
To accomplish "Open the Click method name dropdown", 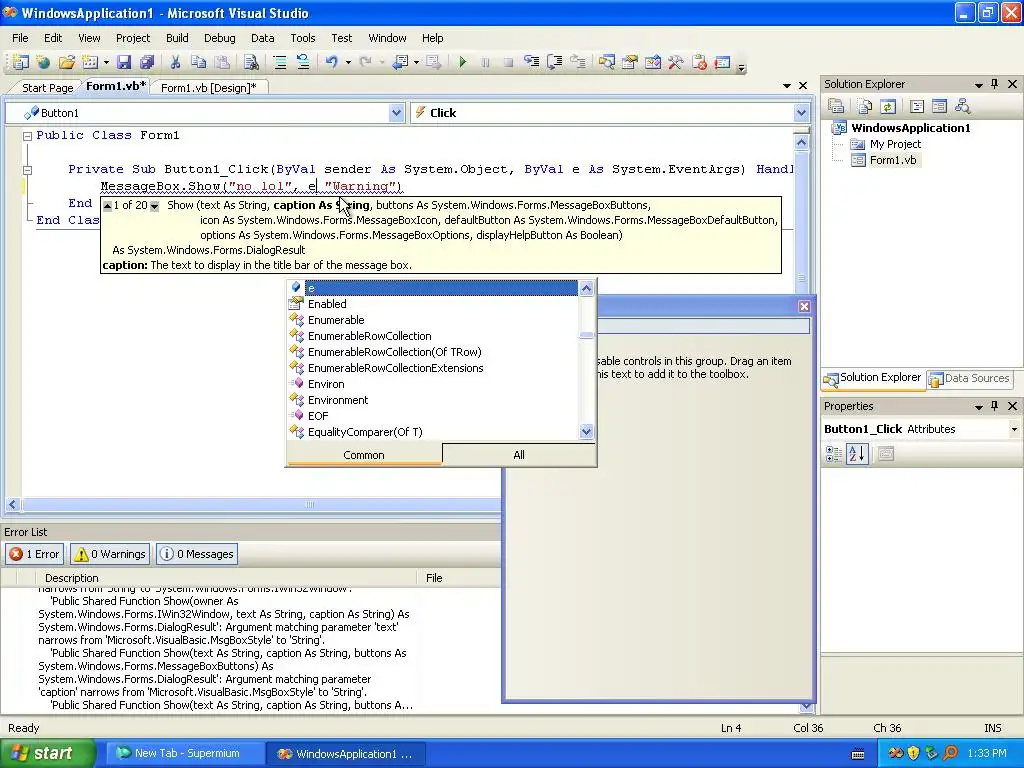I will click(801, 113).
